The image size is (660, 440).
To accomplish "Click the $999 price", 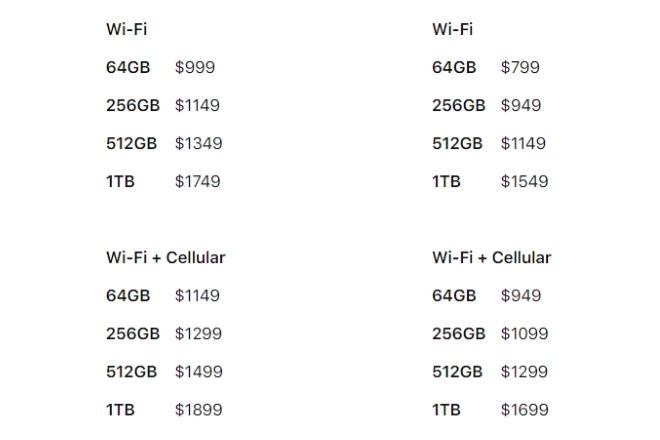I will pyautogui.click(x=194, y=68).
